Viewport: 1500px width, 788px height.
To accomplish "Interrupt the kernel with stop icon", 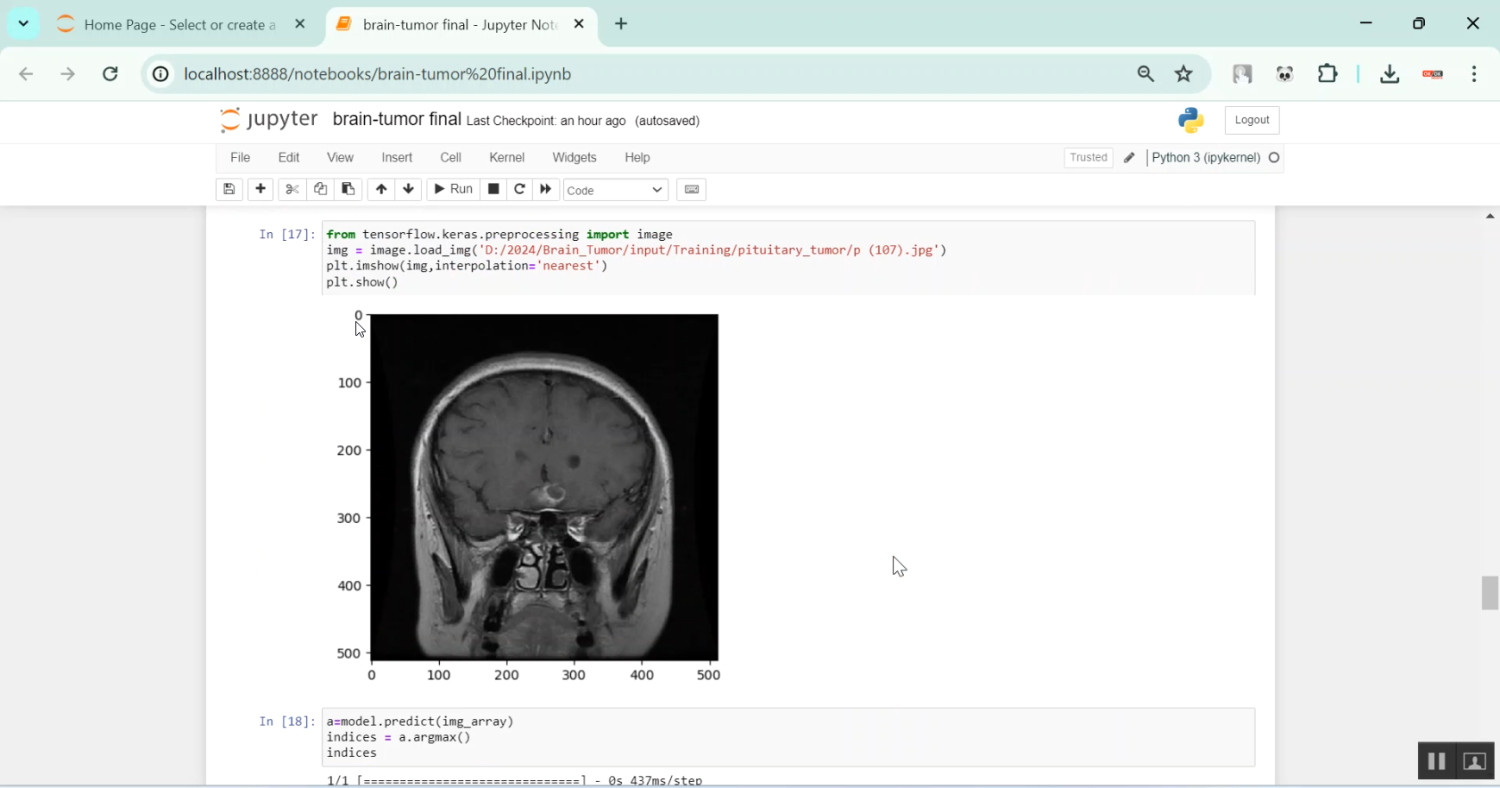I will 493,189.
